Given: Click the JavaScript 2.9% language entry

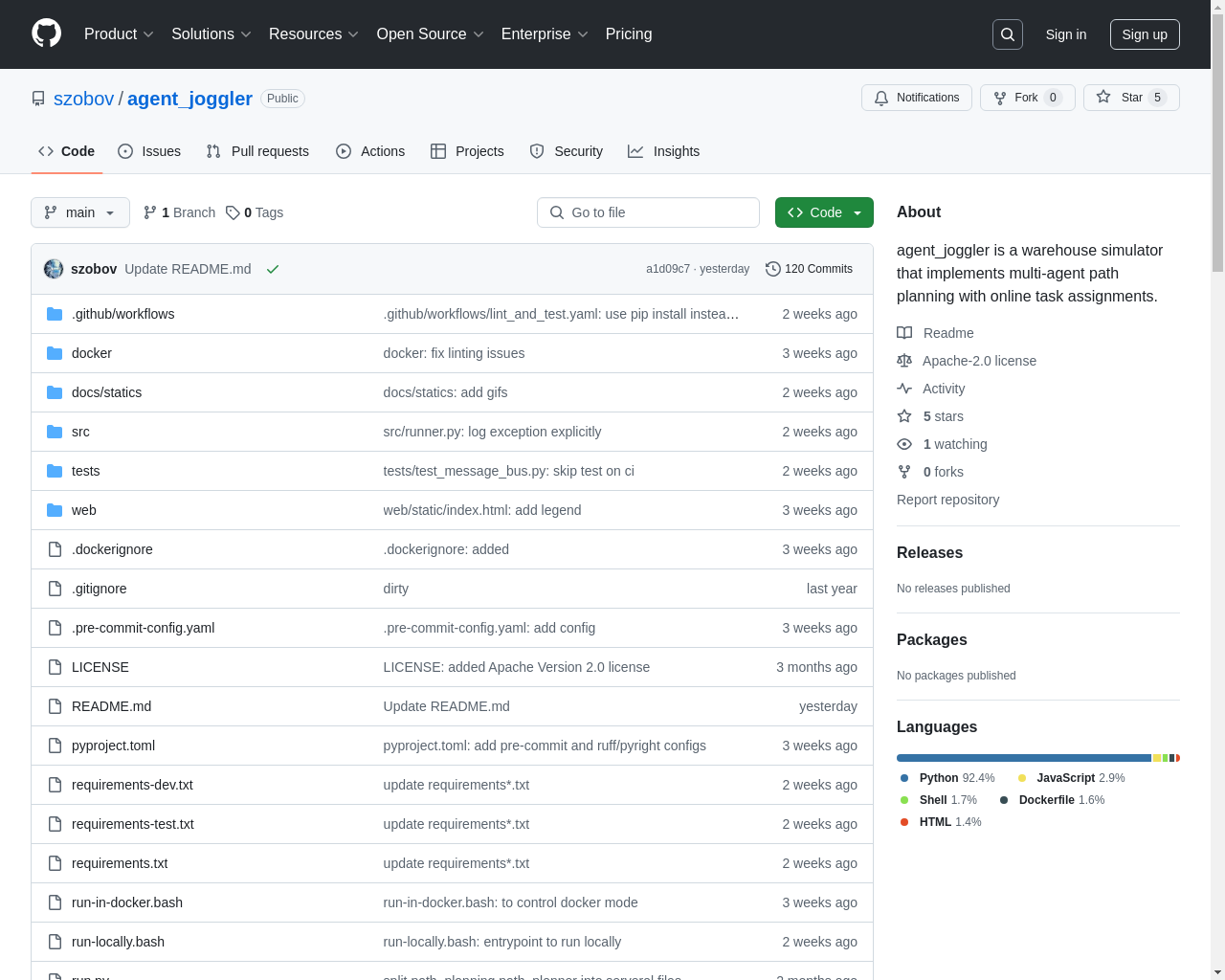Looking at the screenshot, I should point(1071,778).
